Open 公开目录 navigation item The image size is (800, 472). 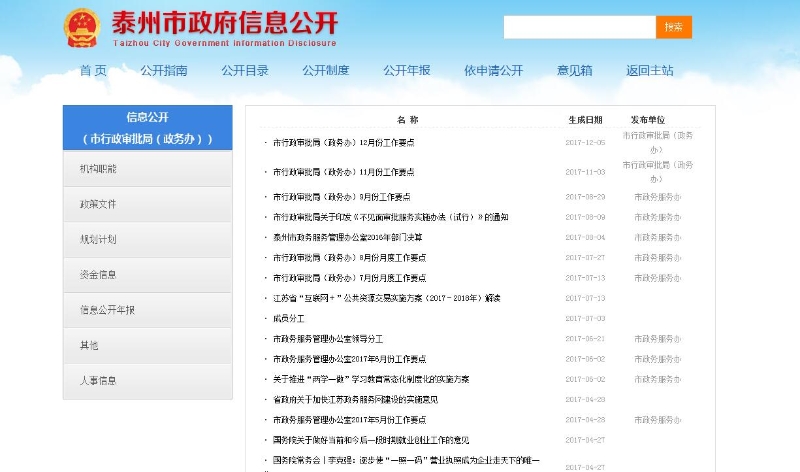[x=245, y=71]
